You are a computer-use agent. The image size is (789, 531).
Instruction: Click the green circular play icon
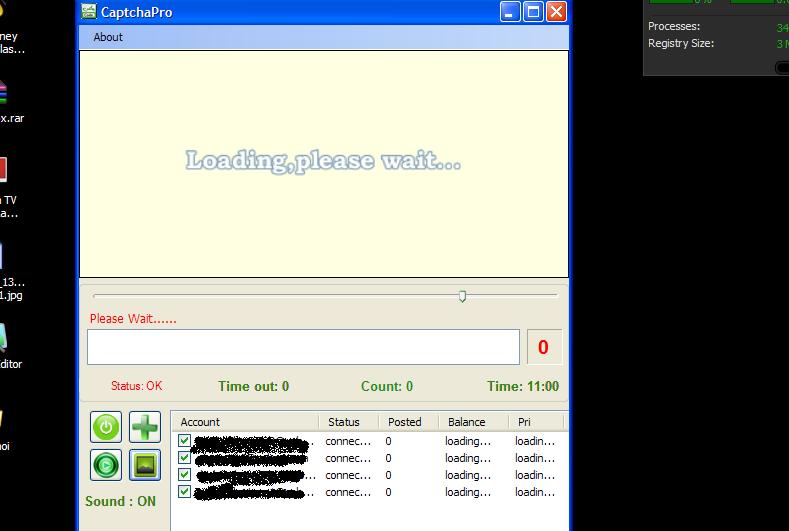(106, 465)
